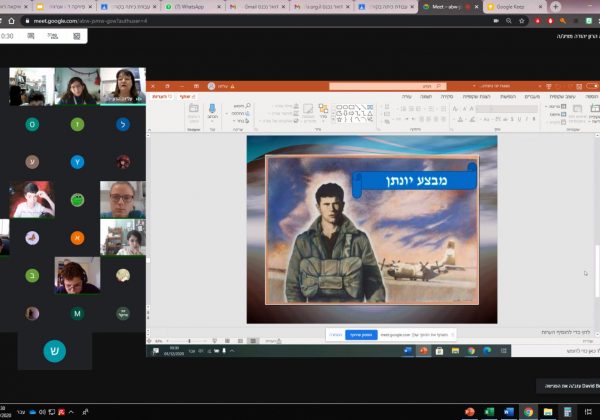600x420 pixels.
Task: Select participant with orange א avatar
Action: pos(77,238)
